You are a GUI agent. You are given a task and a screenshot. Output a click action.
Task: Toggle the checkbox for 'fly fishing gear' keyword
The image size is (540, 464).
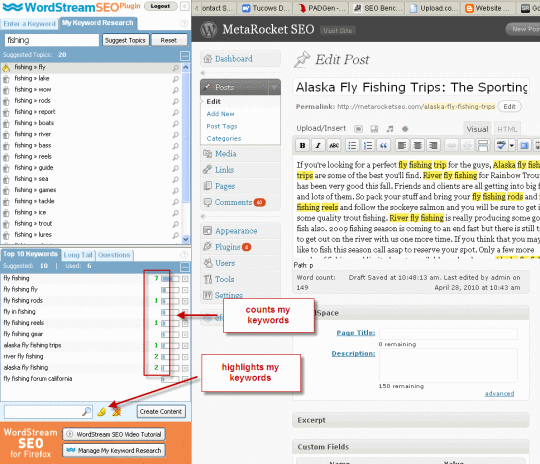[185, 334]
